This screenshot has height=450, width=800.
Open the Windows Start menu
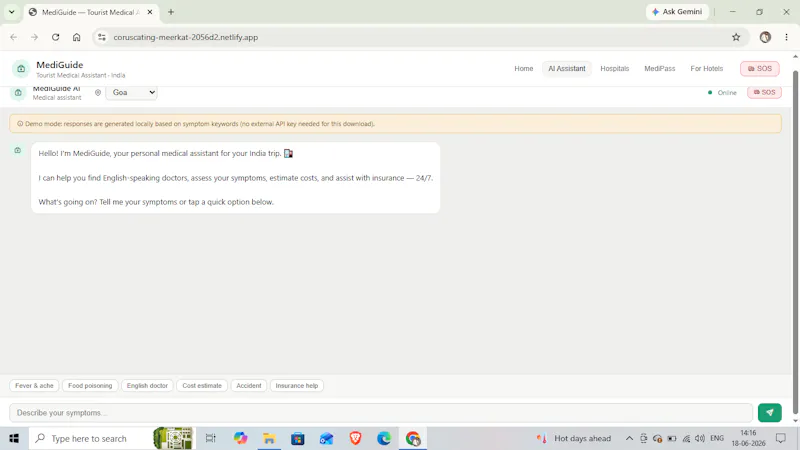tap(14, 438)
